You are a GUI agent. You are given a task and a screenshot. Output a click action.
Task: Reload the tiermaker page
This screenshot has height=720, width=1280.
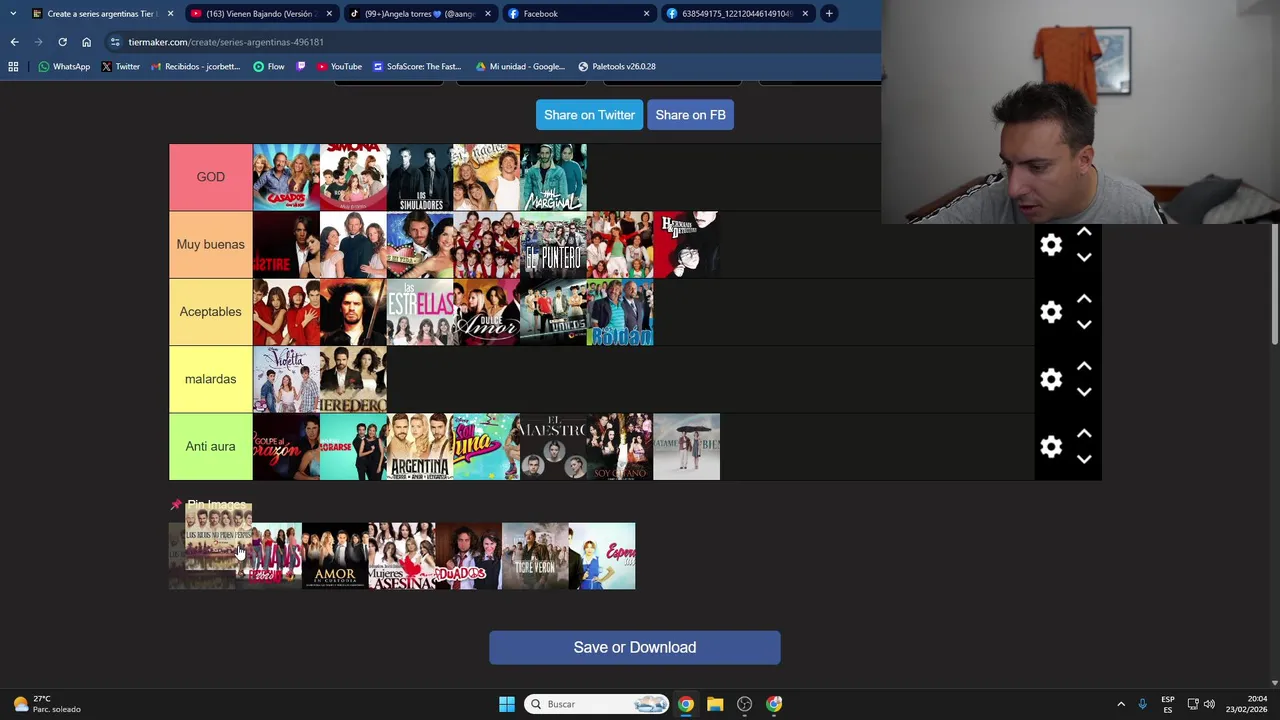click(x=62, y=42)
